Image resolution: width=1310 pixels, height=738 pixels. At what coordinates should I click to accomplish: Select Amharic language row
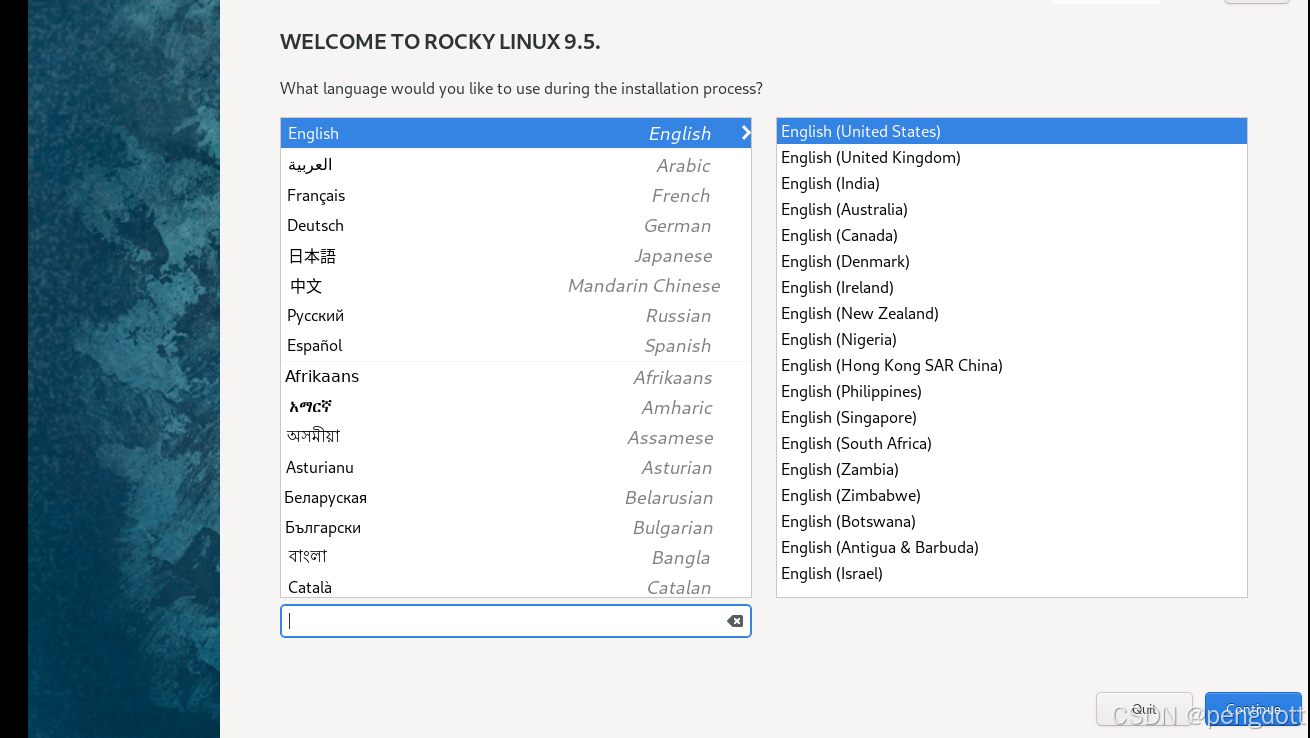[x=516, y=407]
